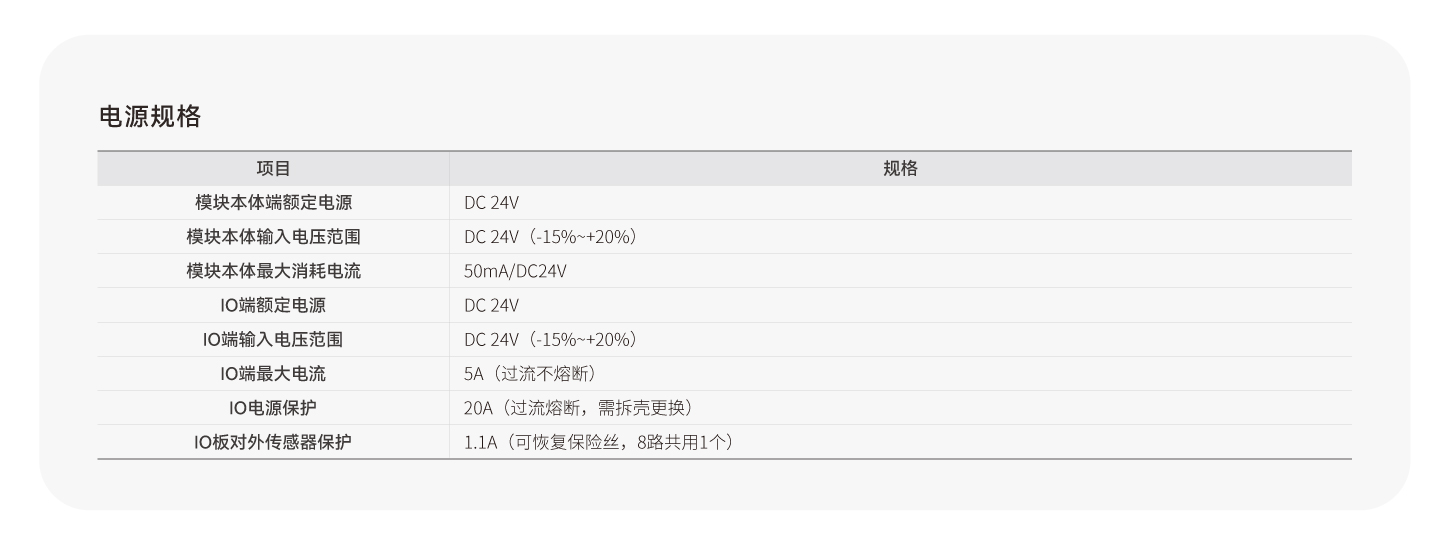Click the 5A（过流不熔断）value
1440x547 pixels.
[x=530, y=374]
